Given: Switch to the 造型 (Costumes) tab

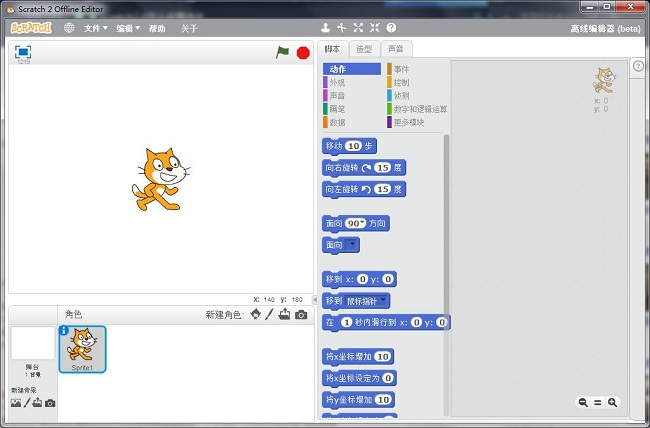Looking at the screenshot, I should [x=364, y=49].
